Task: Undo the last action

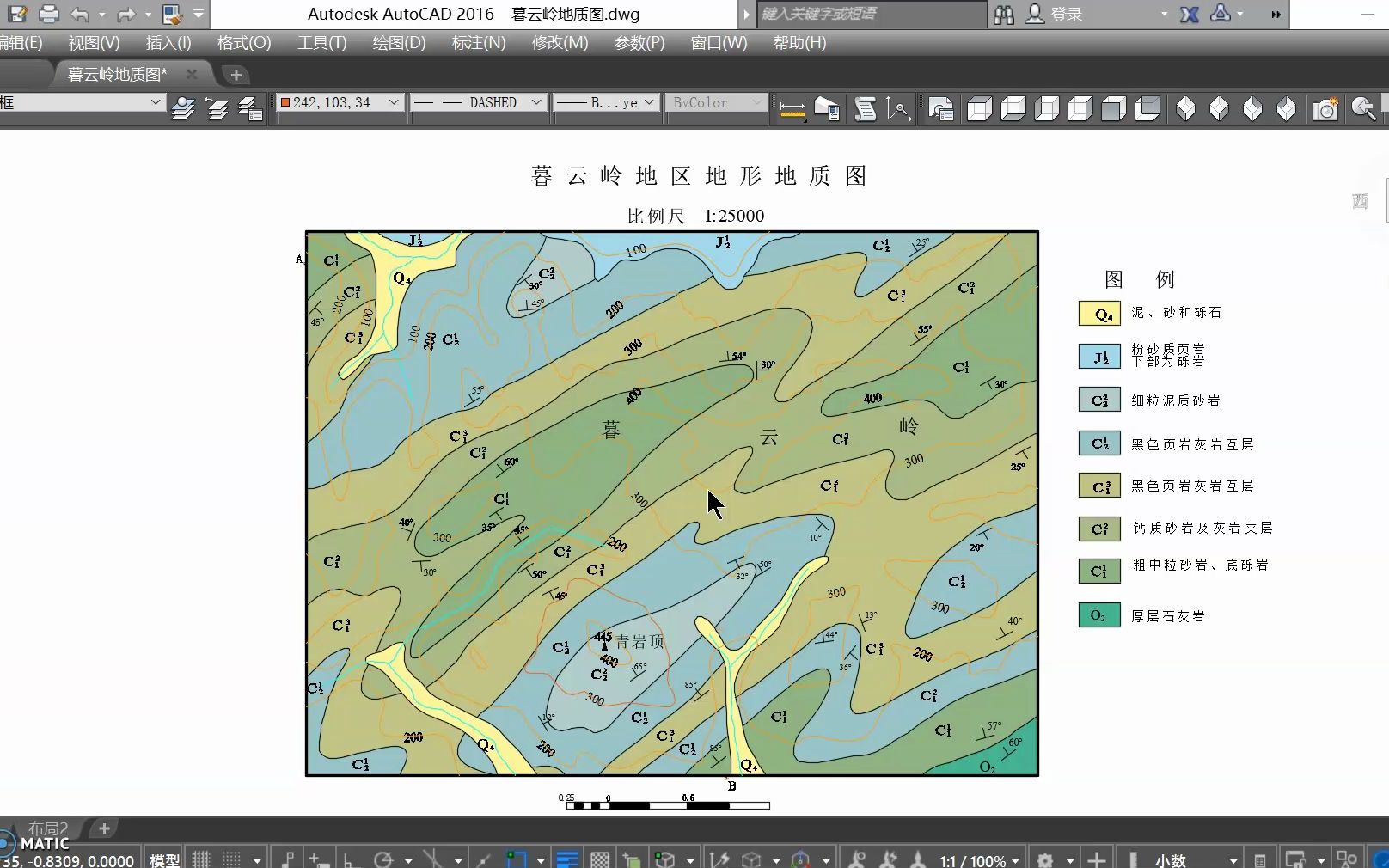Action: (80, 14)
